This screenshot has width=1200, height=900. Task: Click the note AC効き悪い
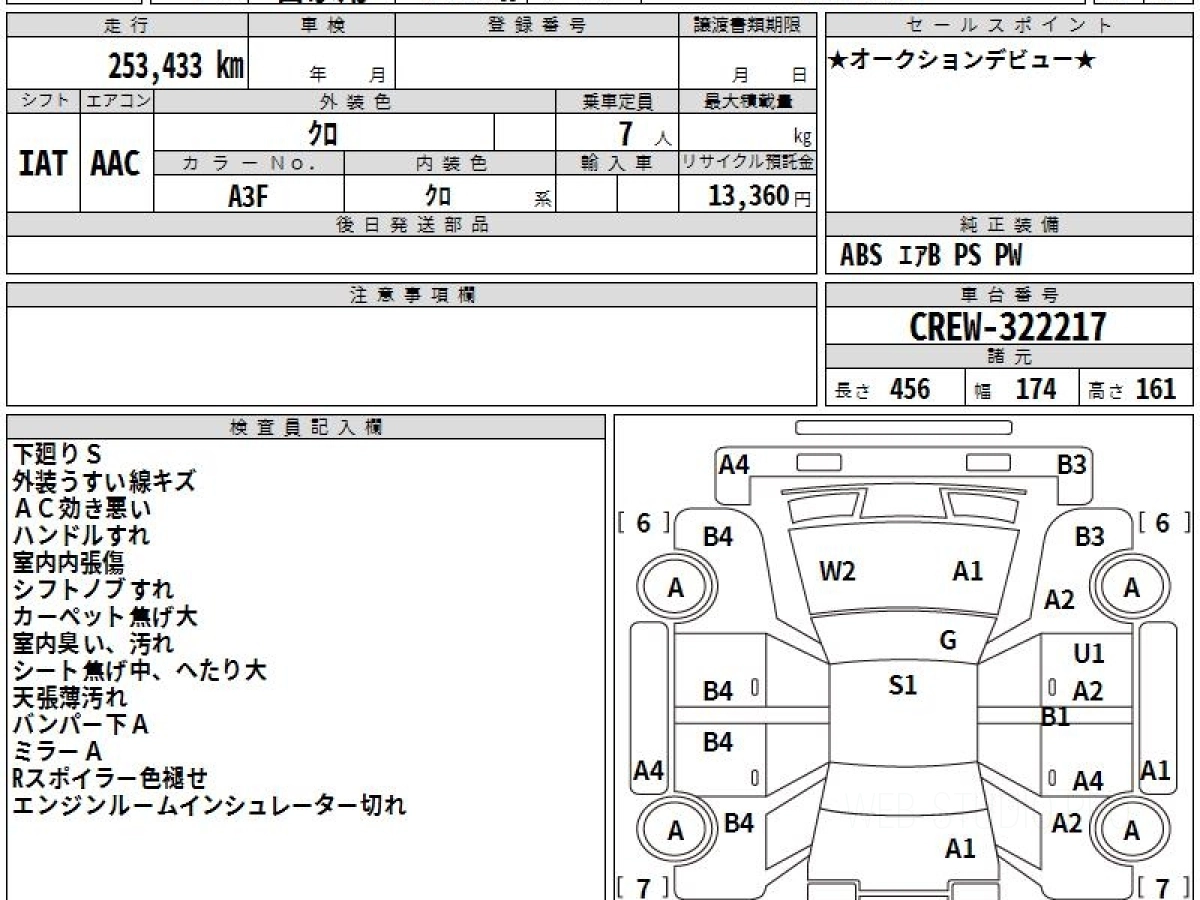point(82,508)
